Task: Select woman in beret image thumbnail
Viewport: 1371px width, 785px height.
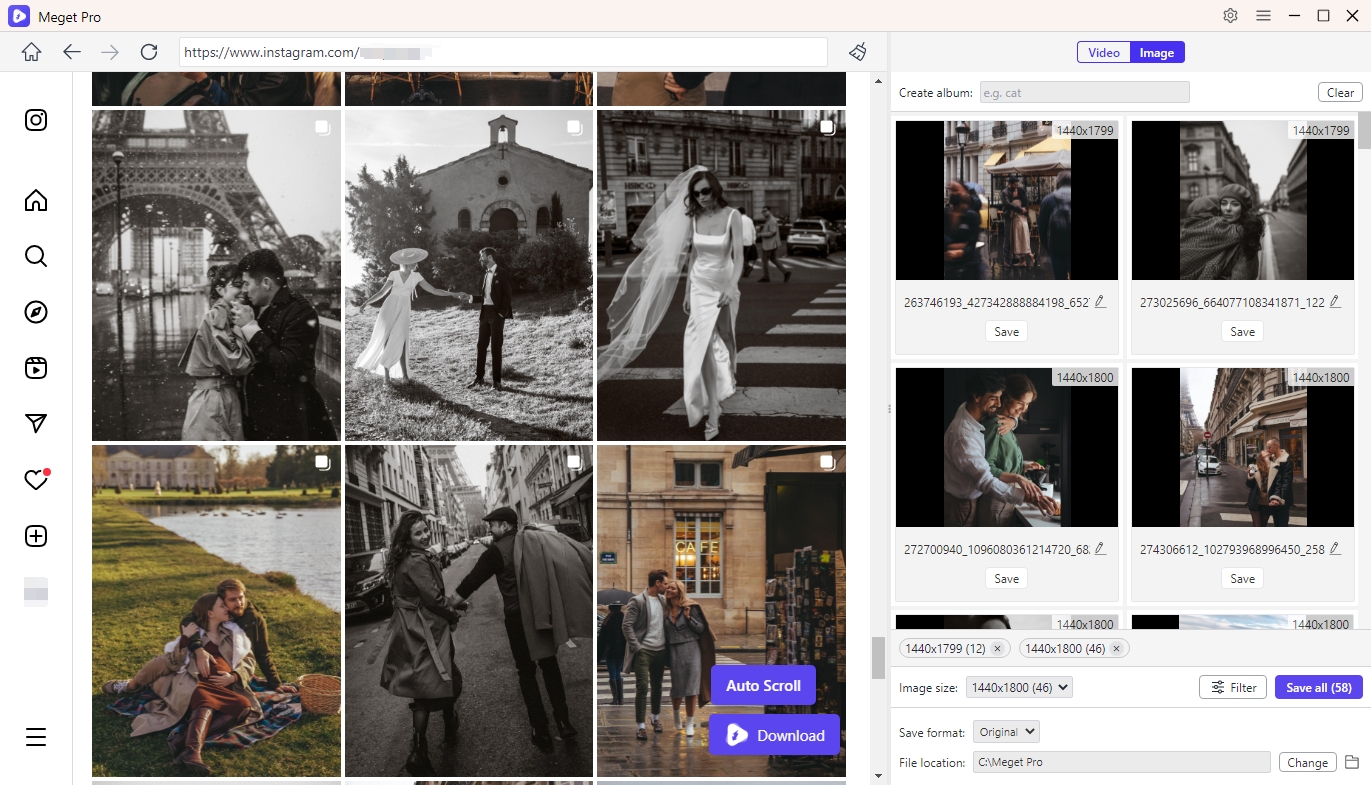Action: [1243, 200]
